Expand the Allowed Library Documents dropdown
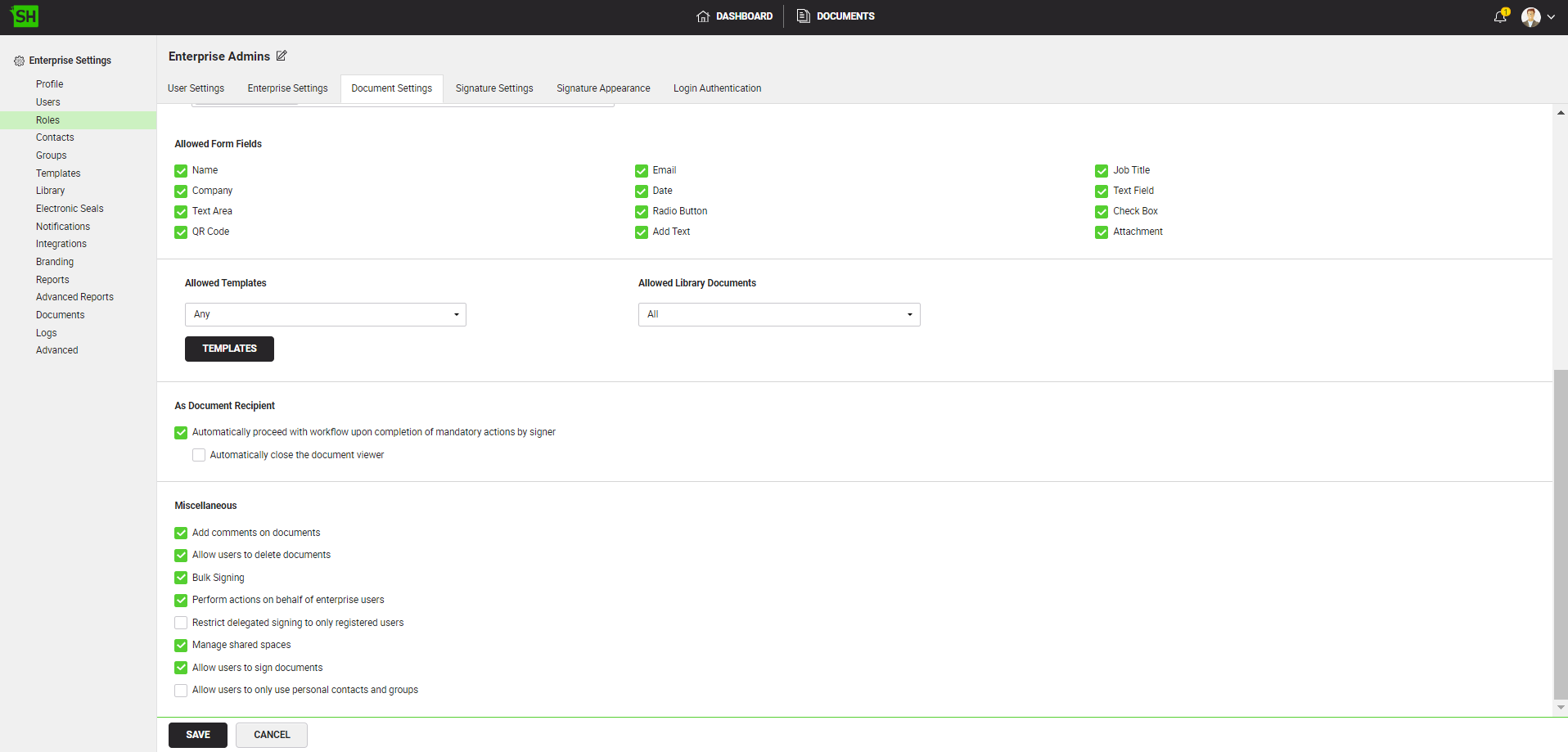The image size is (1568, 752). (778, 315)
